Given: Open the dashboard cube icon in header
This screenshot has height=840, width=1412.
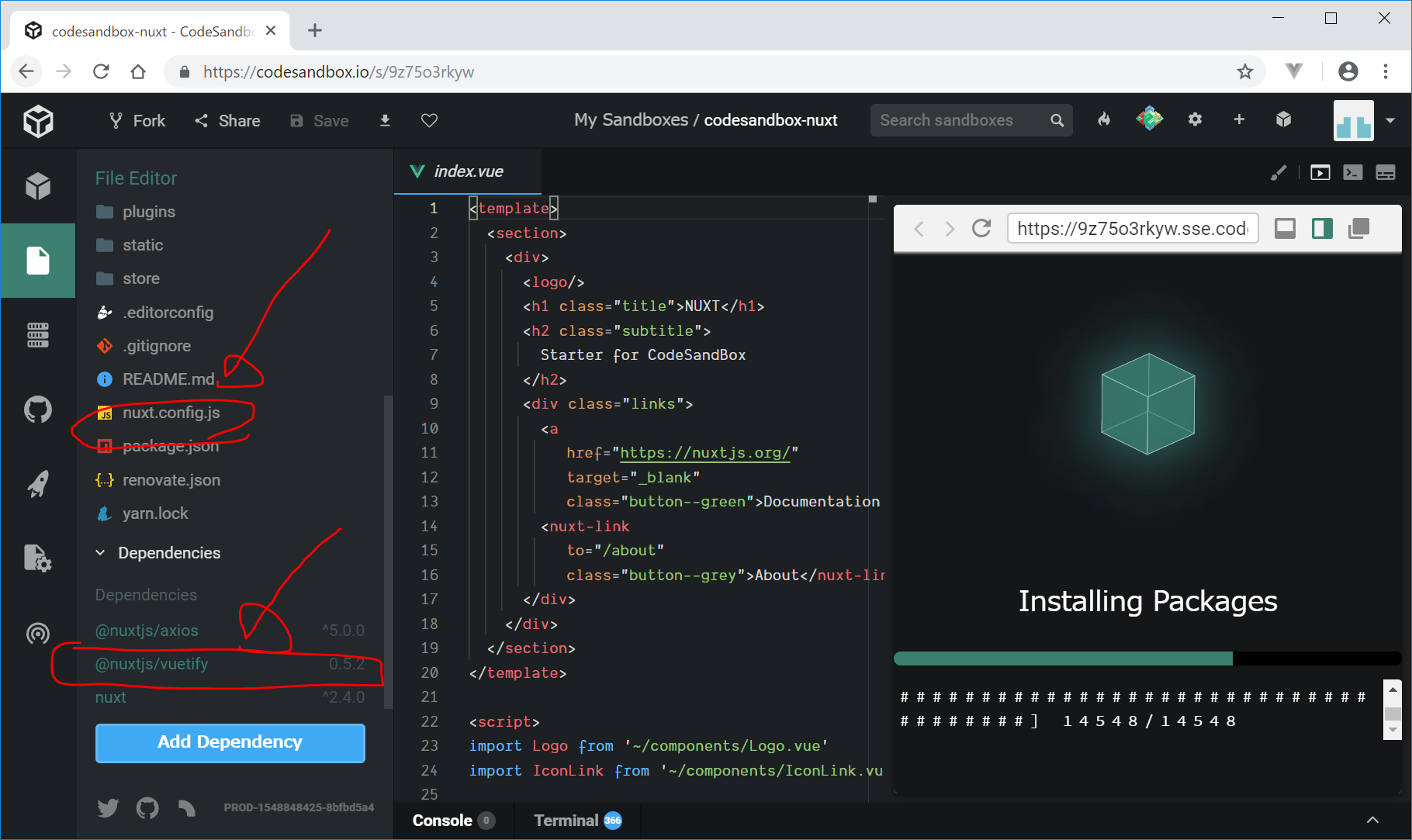Looking at the screenshot, I should pyautogui.click(x=1283, y=119).
